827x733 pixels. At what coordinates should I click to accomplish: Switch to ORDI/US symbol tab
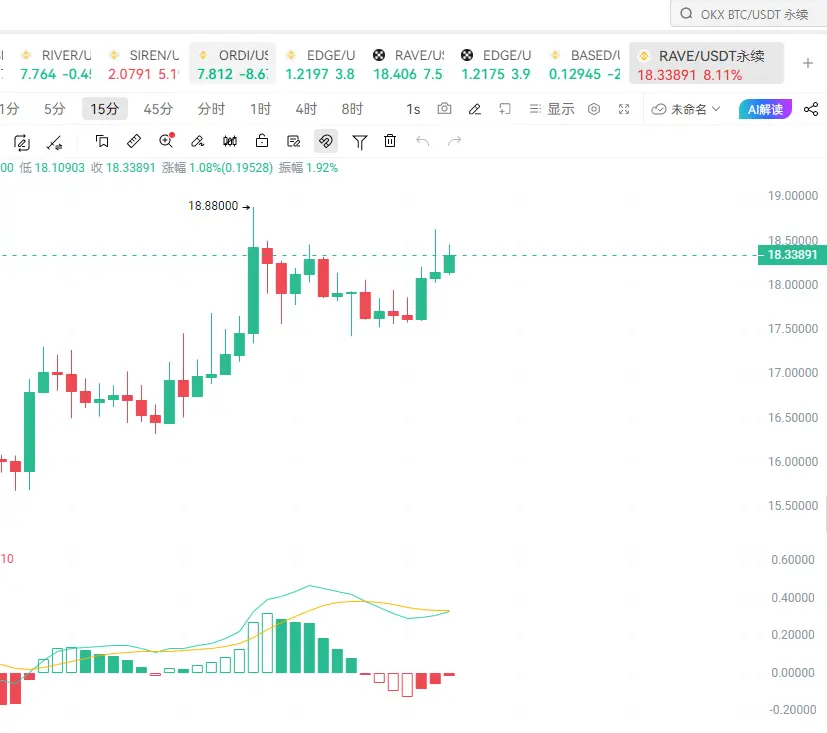[x=232, y=64]
